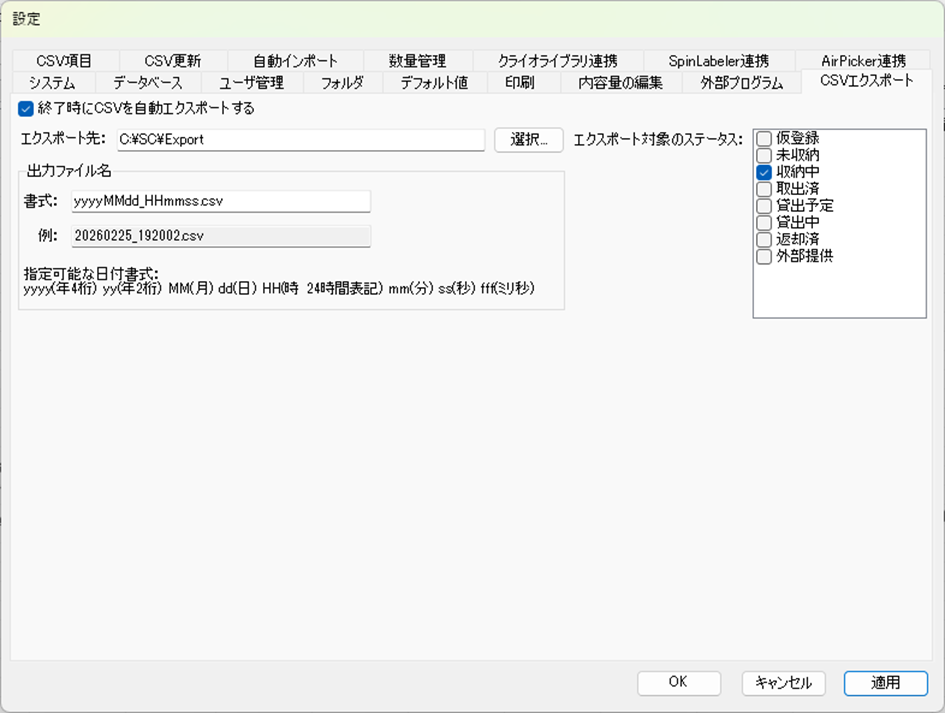Go to the ユーザ管理 tab

[251, 83]
